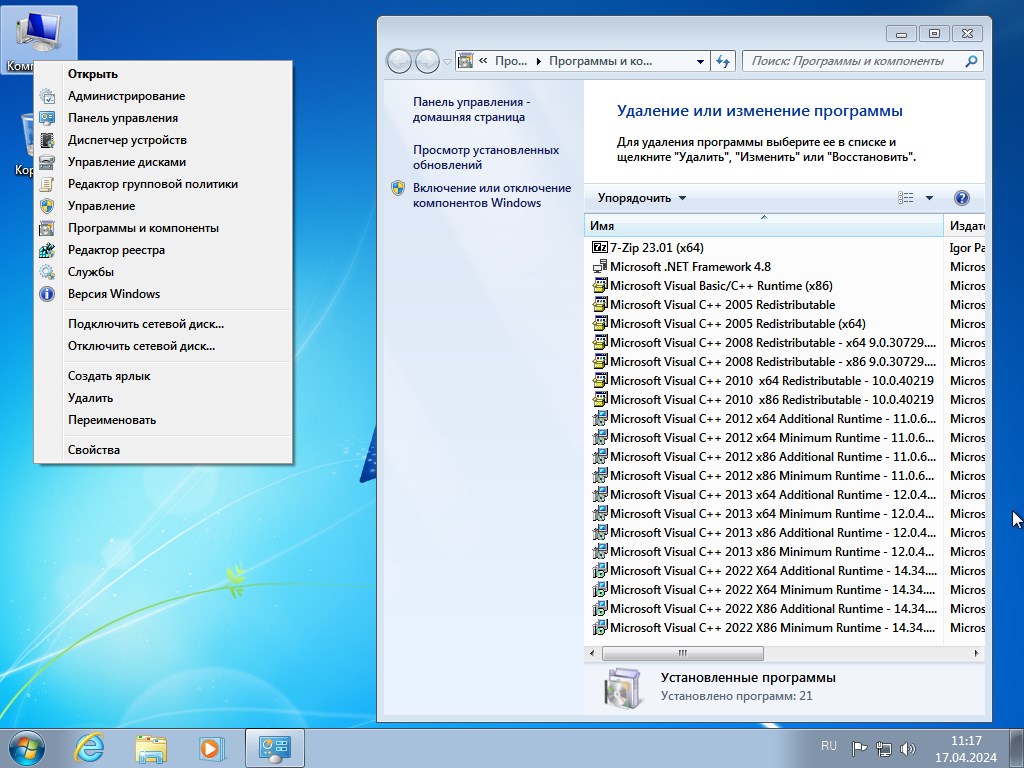This screenshot has width=1024, height=768.
Task: Click the Программы и ко... breadcrumb segment
Action: point(600,61)
